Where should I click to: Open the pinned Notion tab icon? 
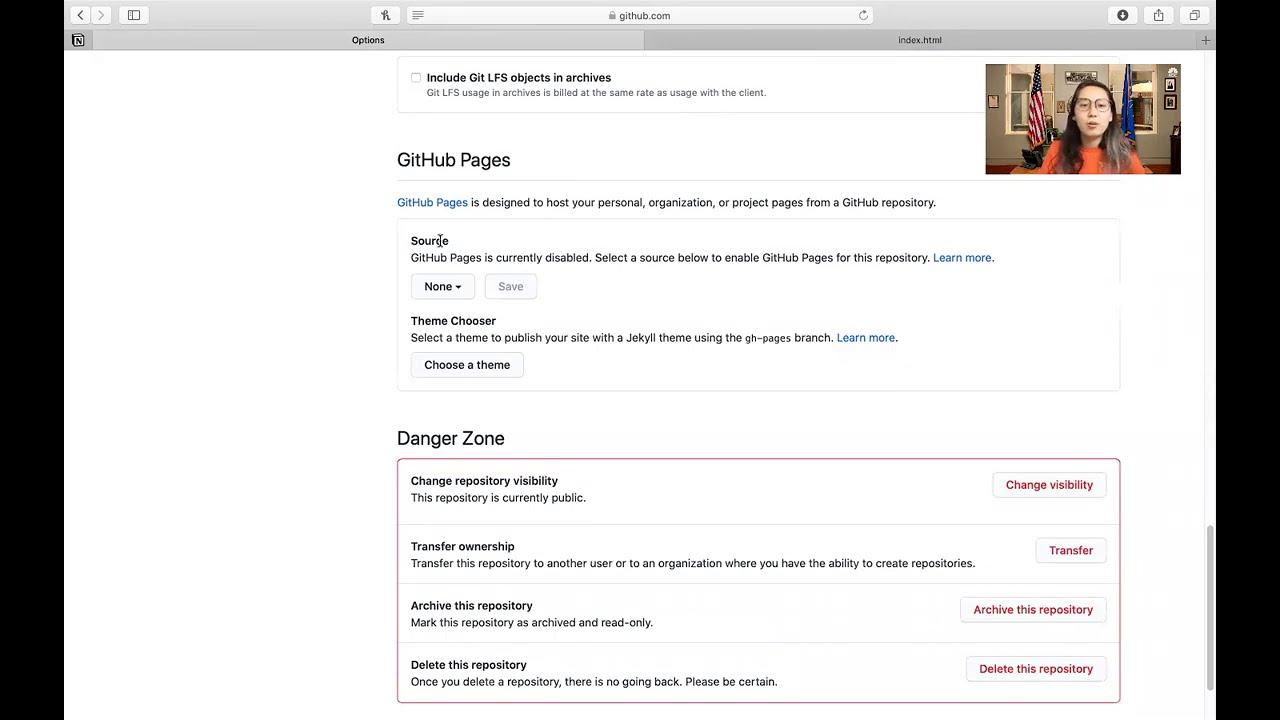78,40
